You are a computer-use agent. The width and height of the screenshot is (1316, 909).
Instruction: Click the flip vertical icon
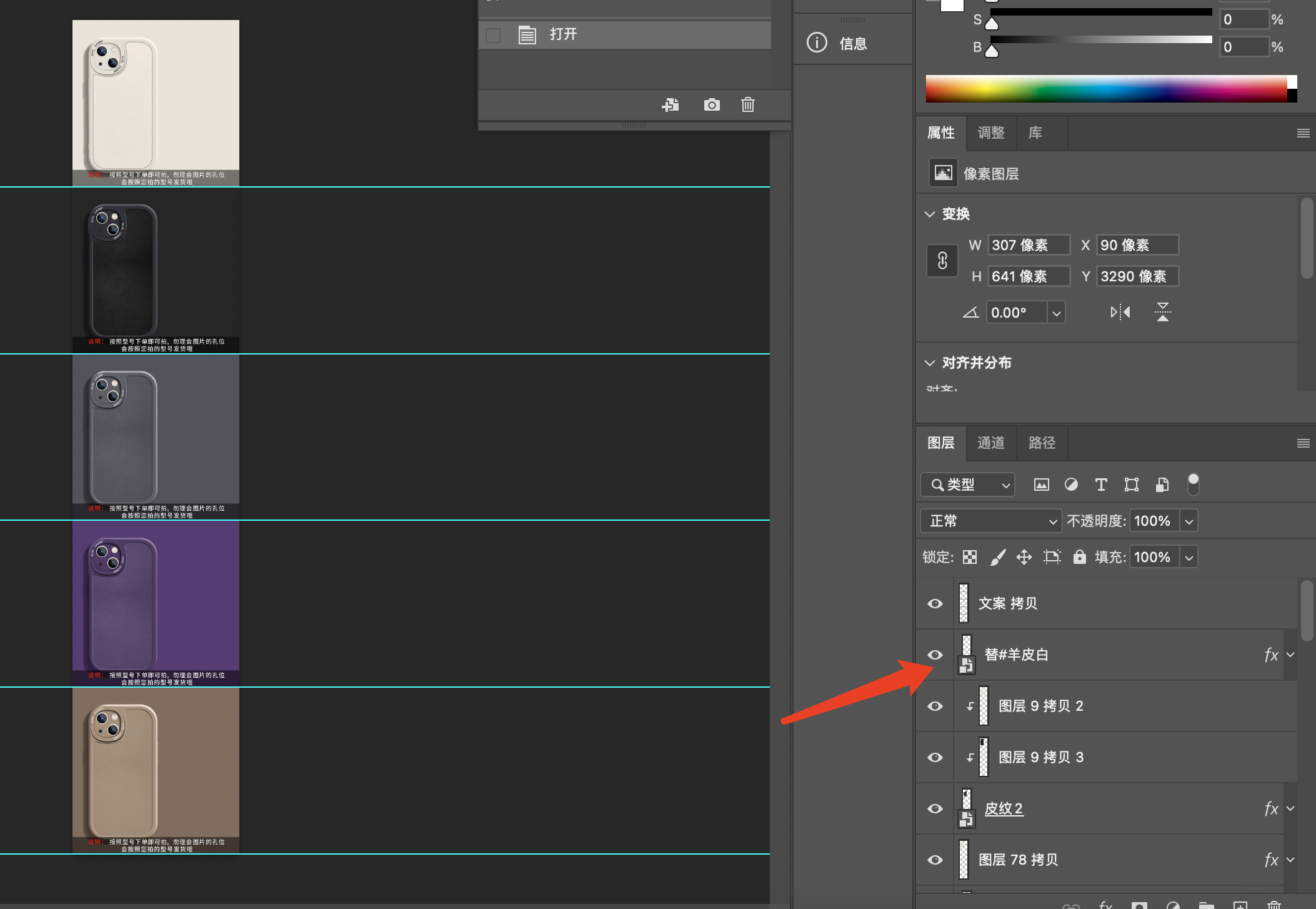1162,312
